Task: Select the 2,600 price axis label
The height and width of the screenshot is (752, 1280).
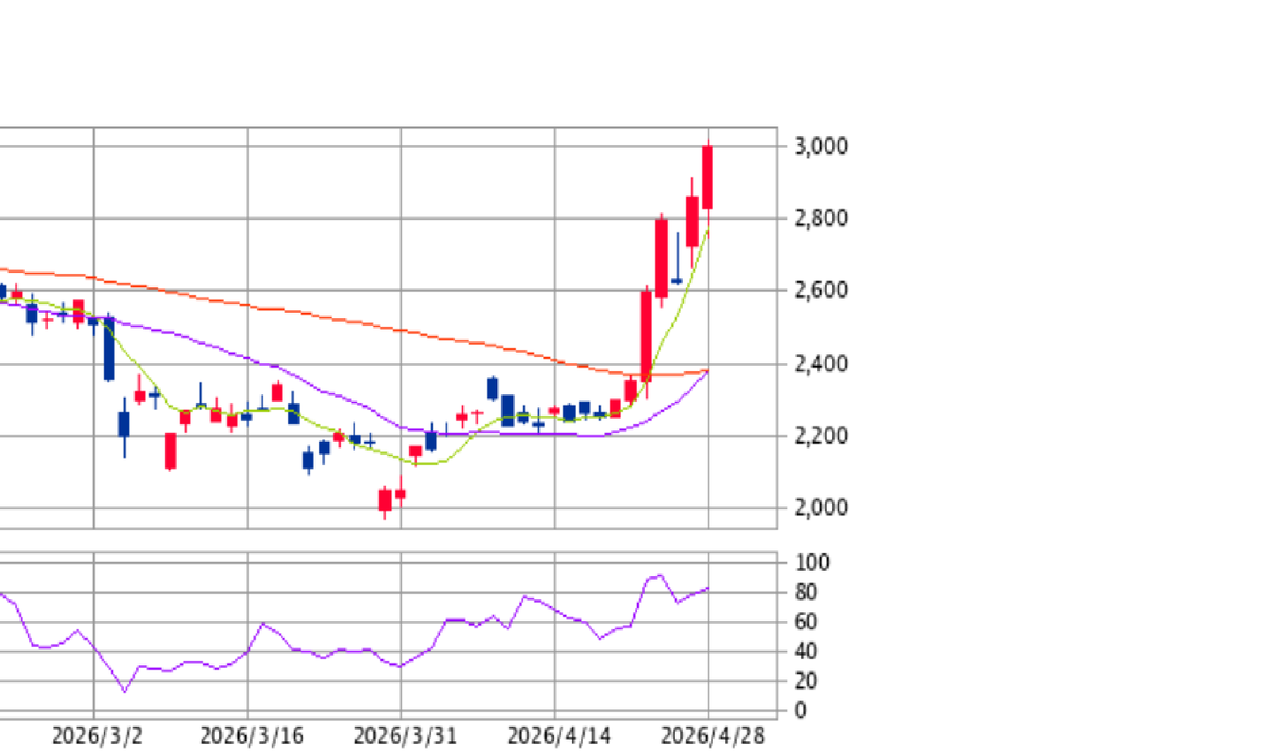Action: (821, 291)
